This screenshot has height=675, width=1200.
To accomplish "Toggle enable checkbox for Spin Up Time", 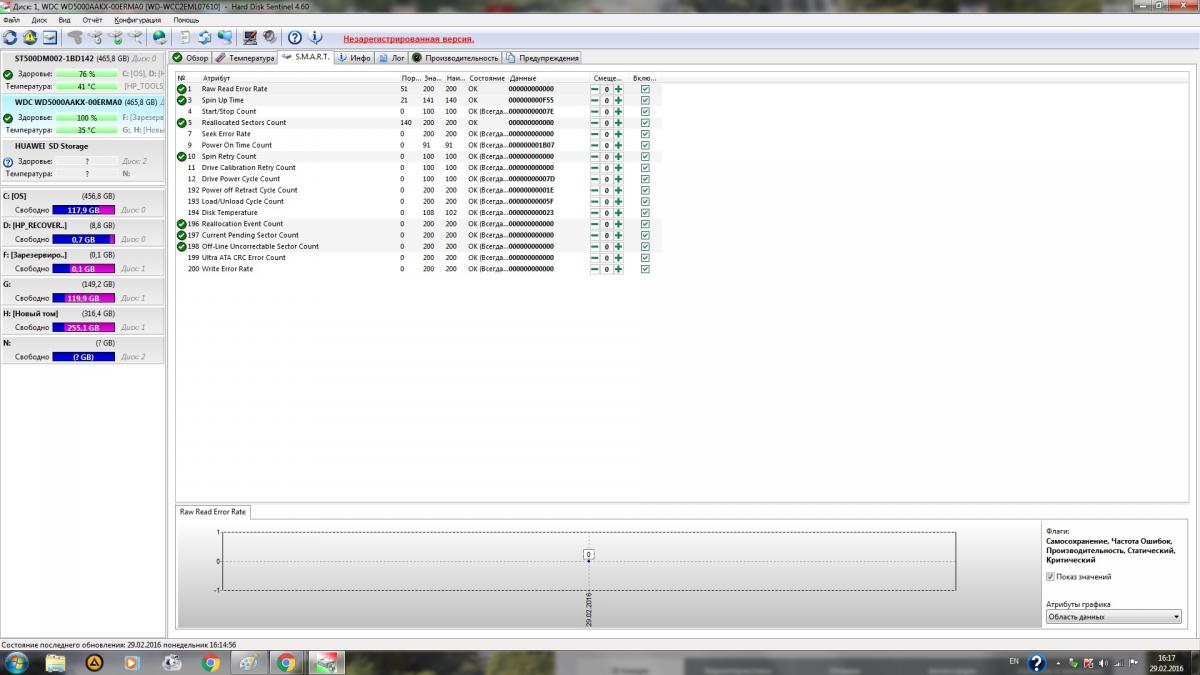I will click(x=645, y=100).
